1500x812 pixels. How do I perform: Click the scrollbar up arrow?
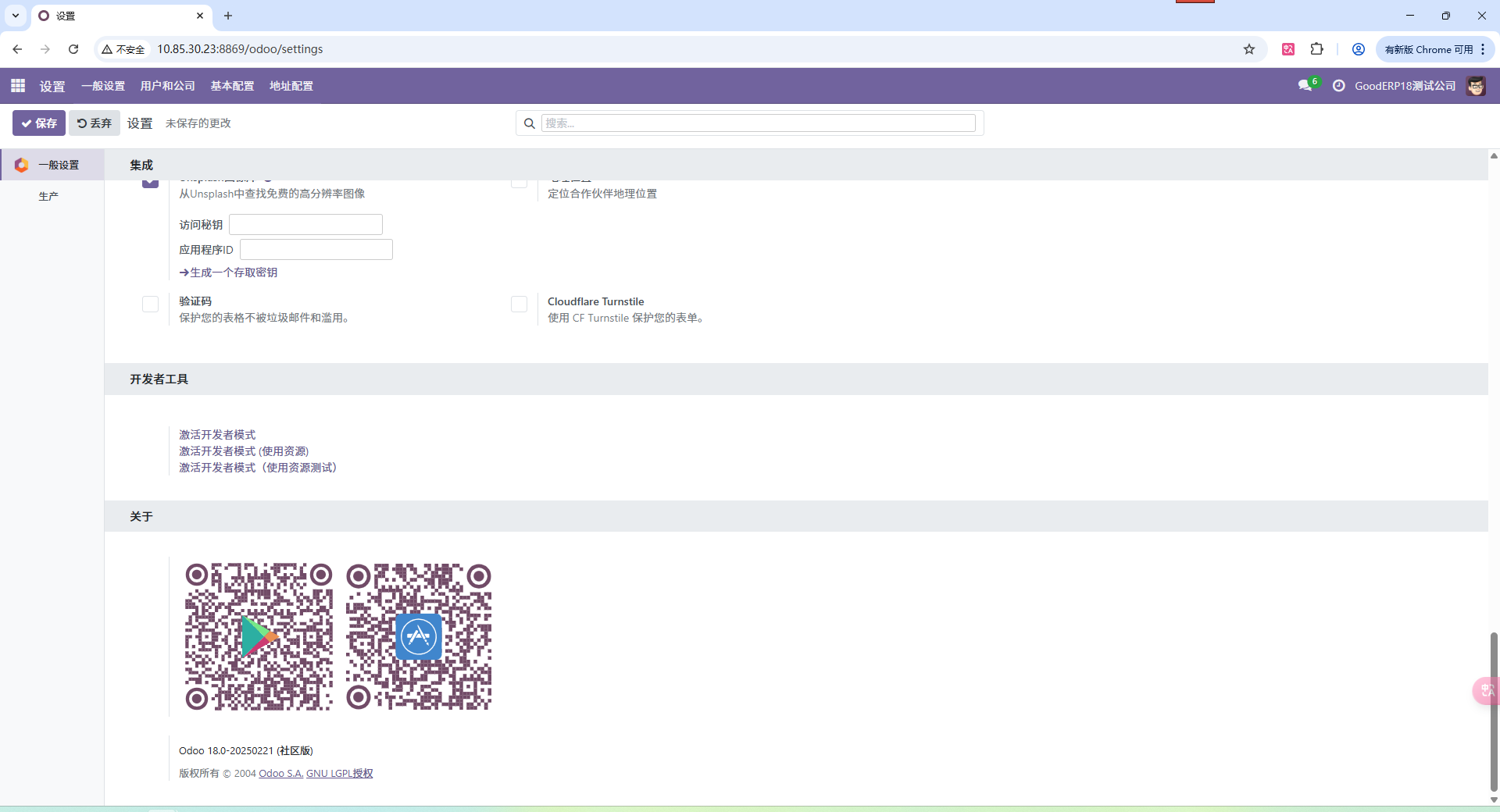pyautogui.click(x=1494, y=155)
